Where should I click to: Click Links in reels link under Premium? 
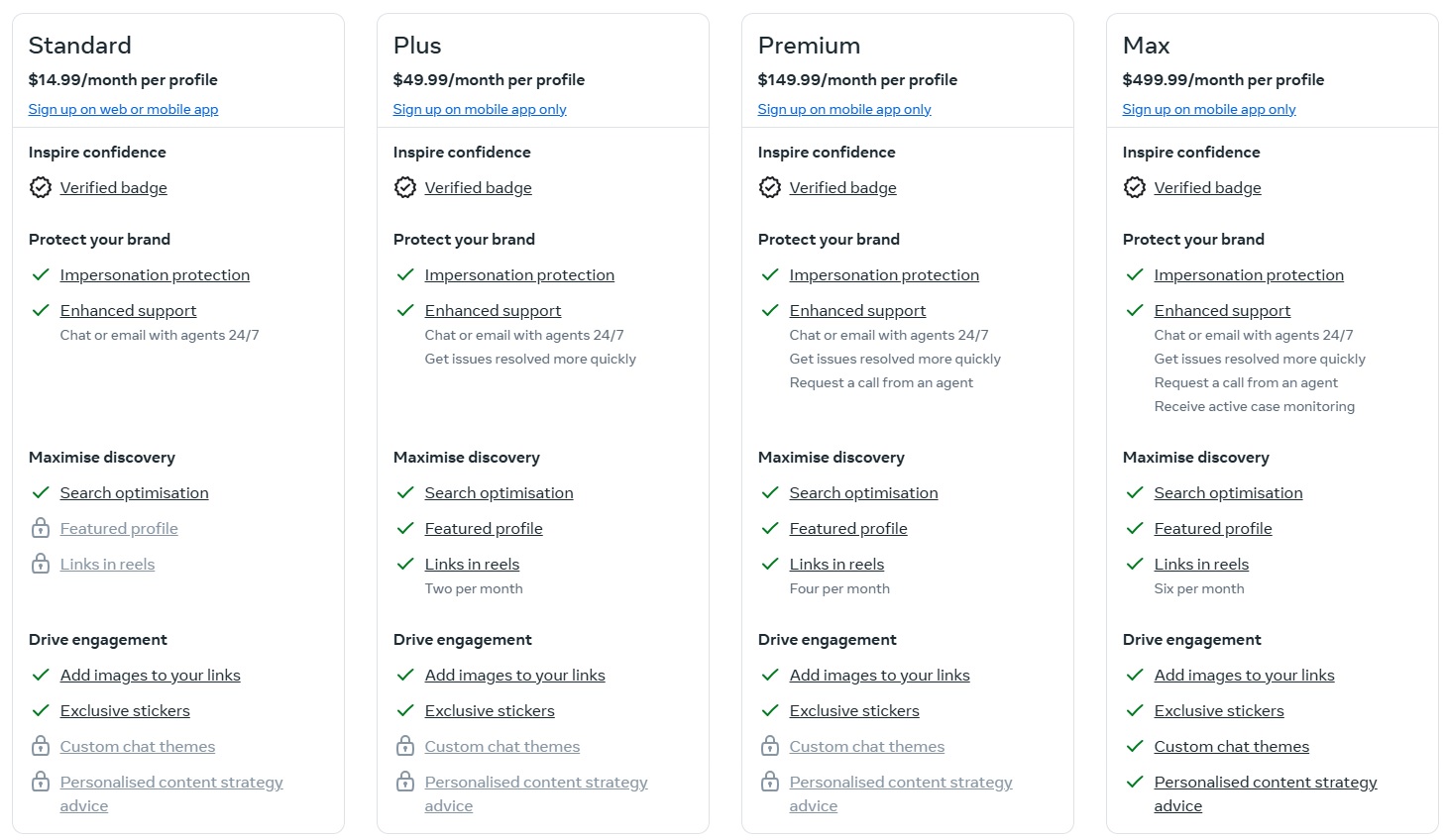tap(836, 564)
